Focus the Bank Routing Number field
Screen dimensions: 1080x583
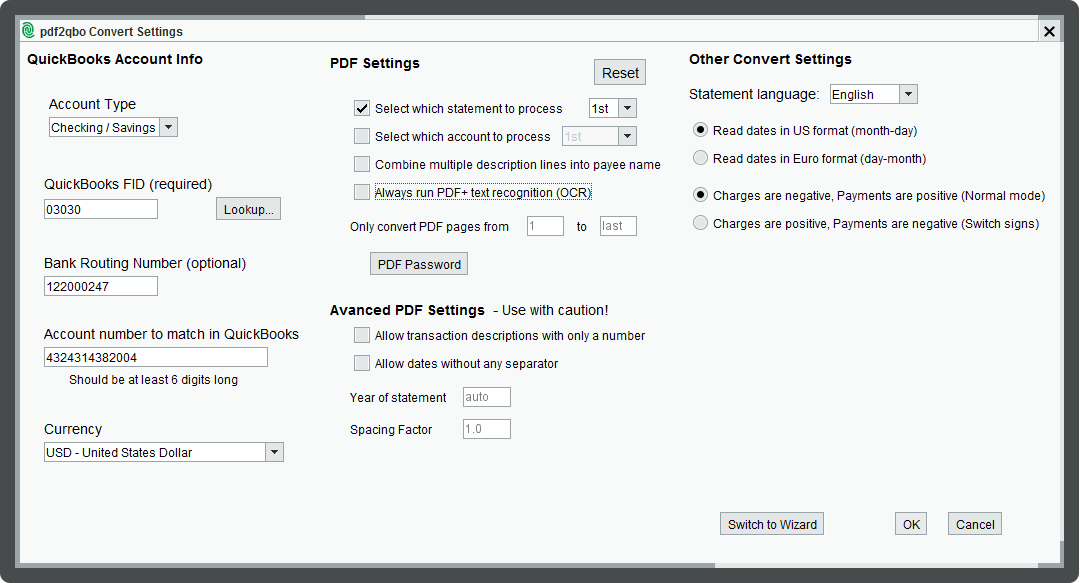(101, 286)
